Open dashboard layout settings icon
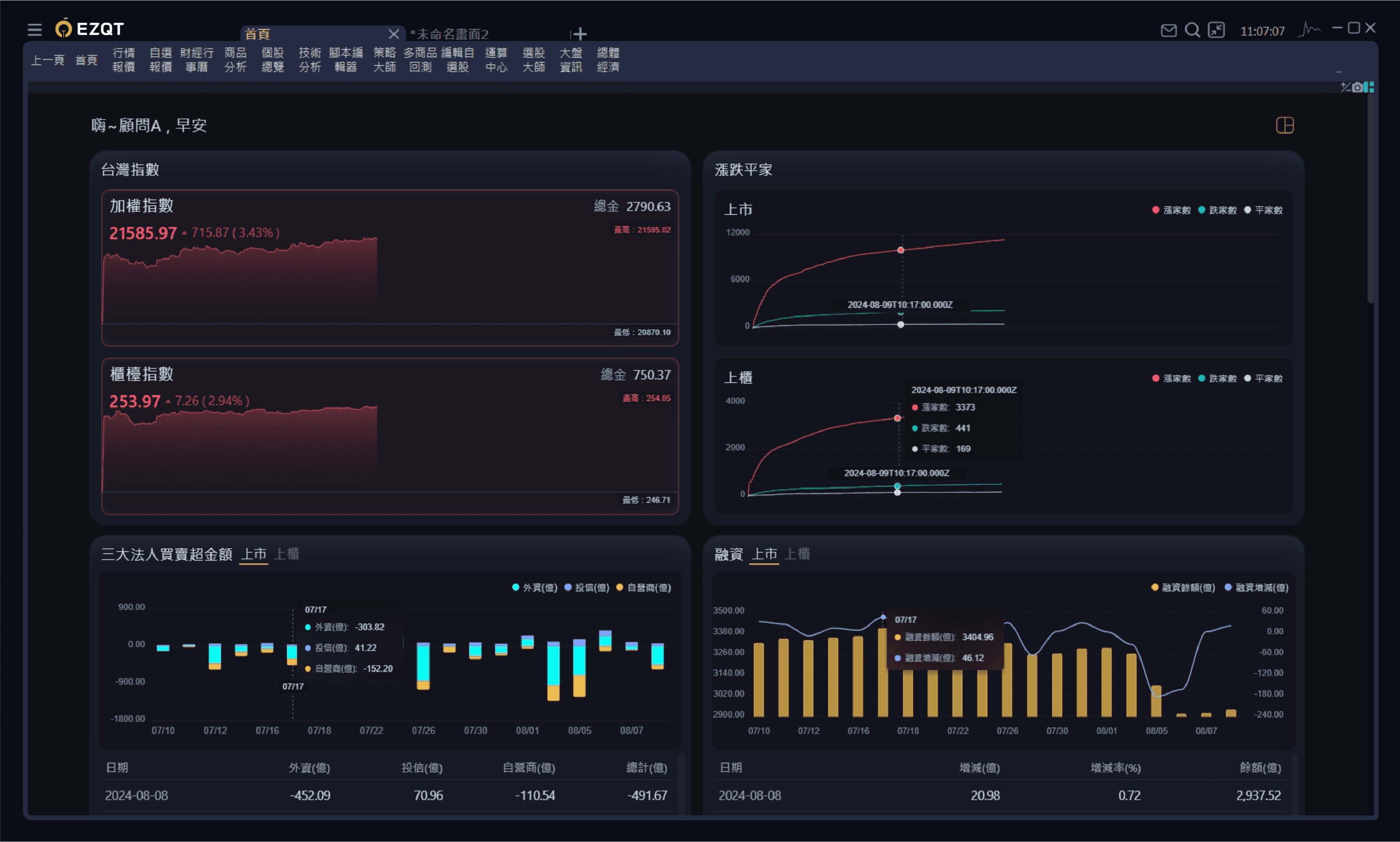 click(x=1284, y=125)
